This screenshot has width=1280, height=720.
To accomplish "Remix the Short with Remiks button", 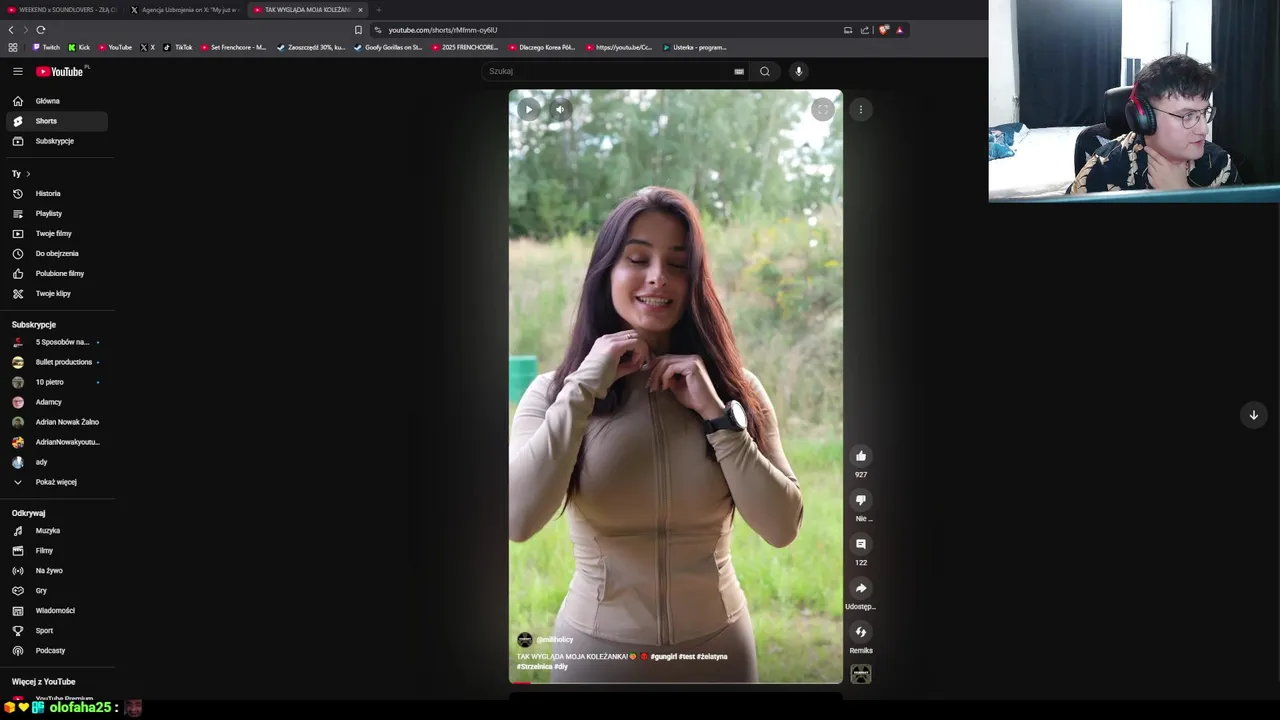I will pyautogui.click(x=861, y=632).
